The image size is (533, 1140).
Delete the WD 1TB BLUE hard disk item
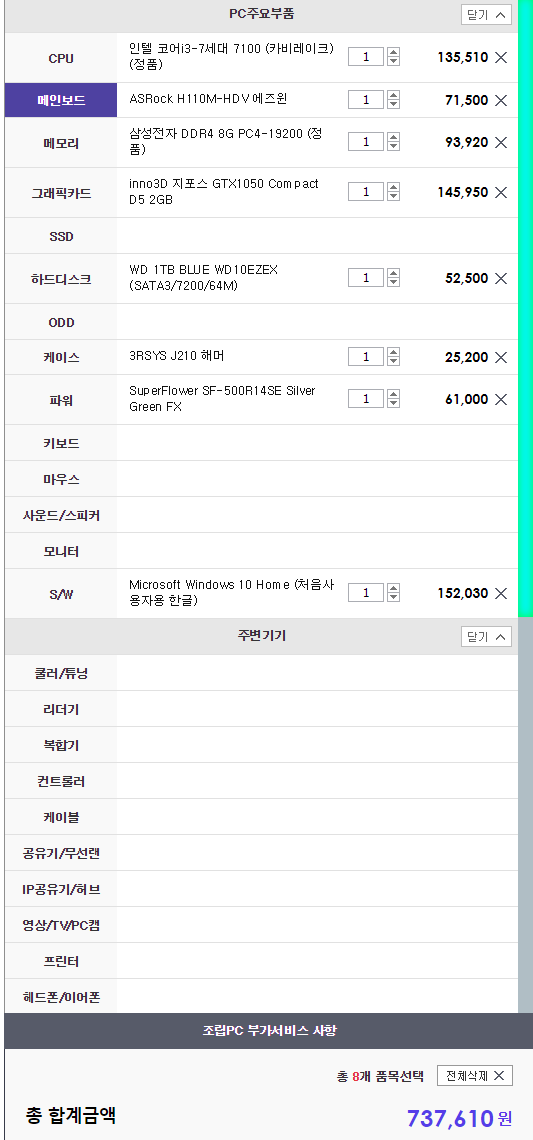click(501, 278)
